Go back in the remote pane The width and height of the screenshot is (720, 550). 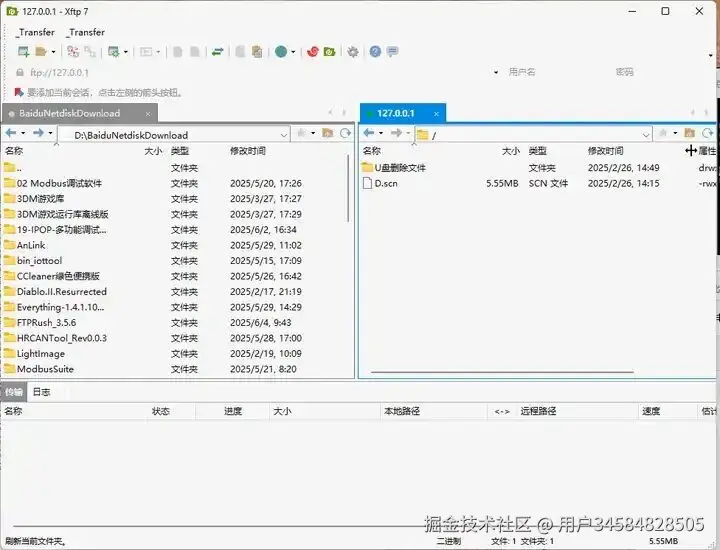pos(369,133)
